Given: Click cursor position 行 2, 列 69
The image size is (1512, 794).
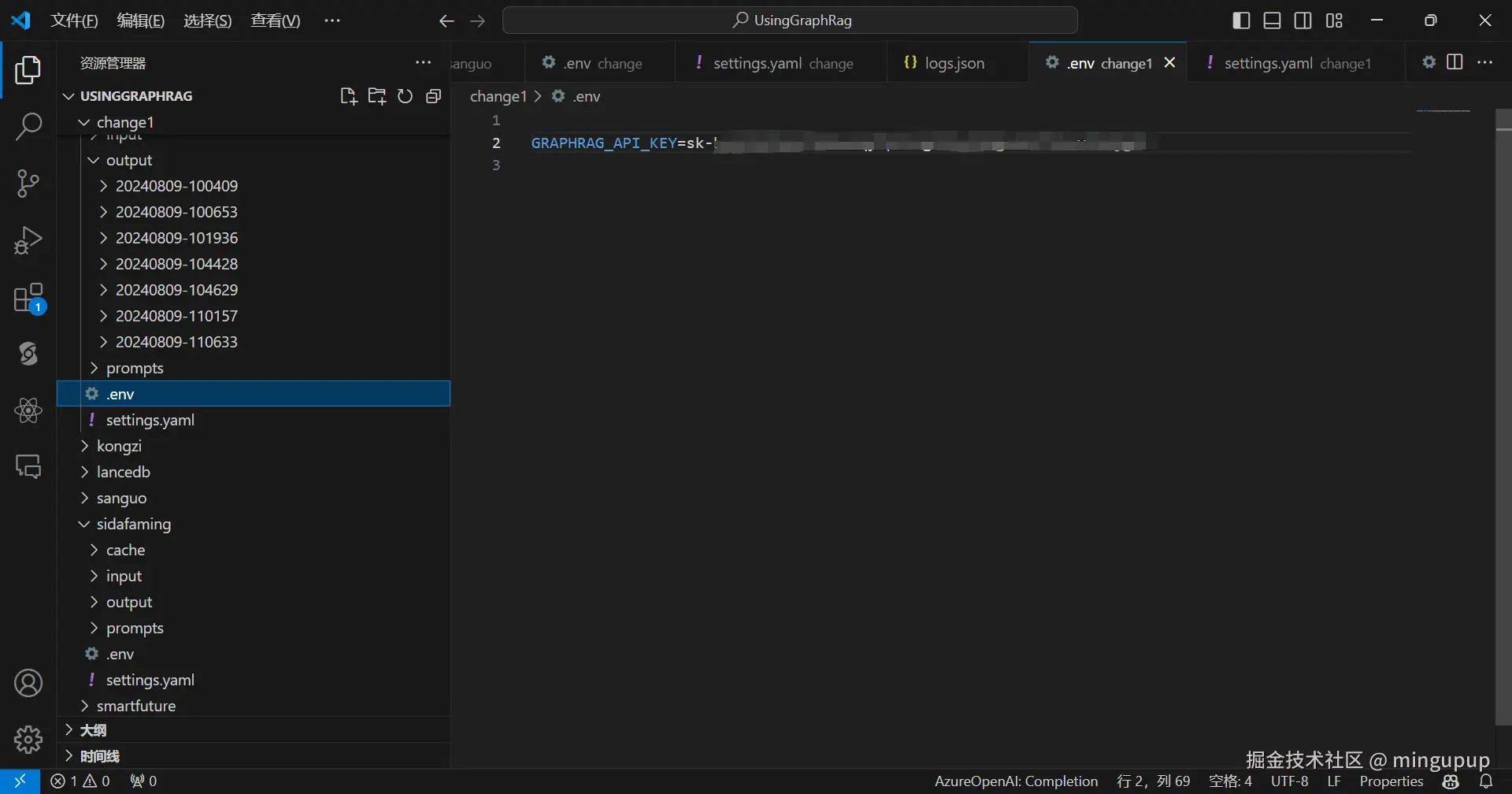Looking at the screenshot, I should pyautogui.click(x=1154, y=781).
